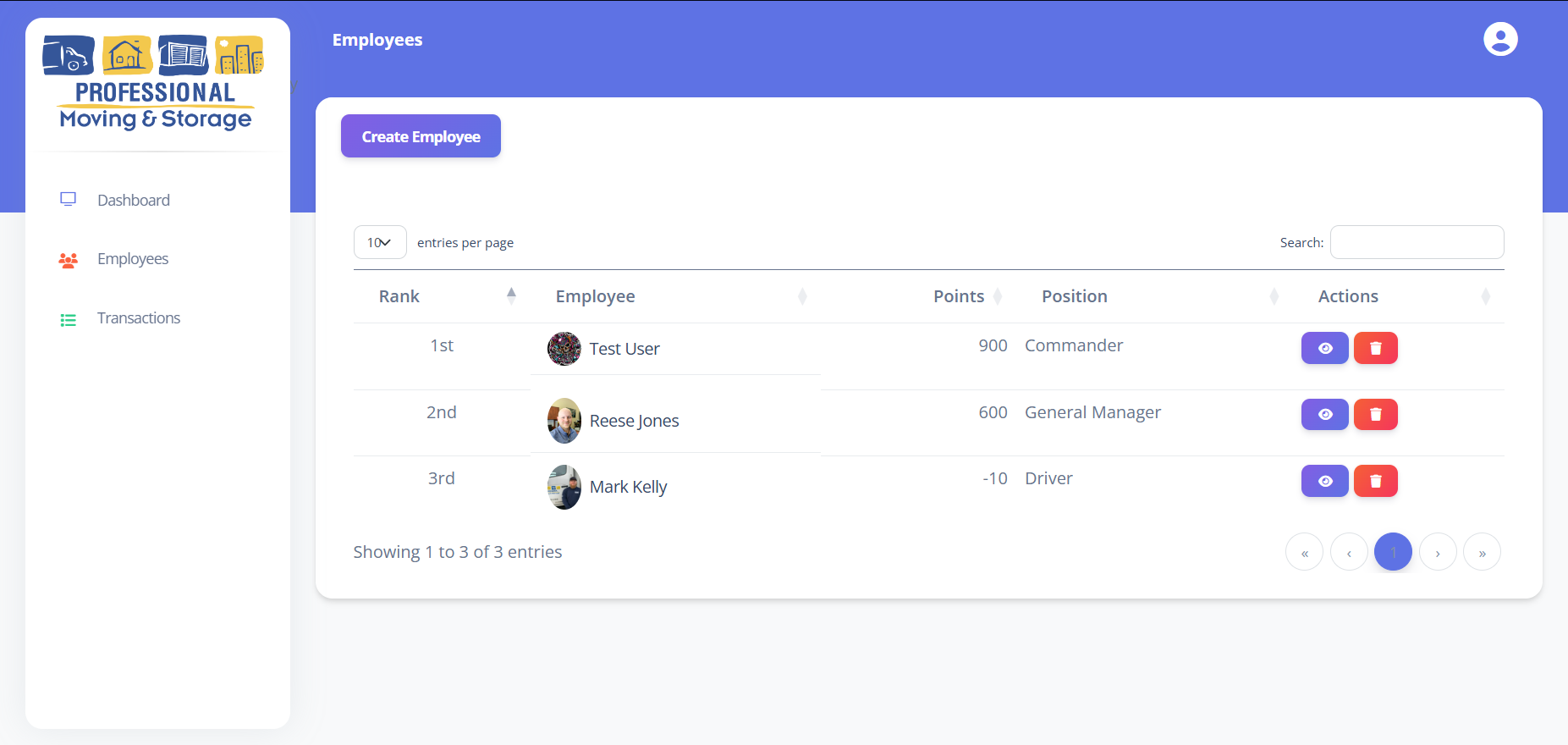The image size is (1568, 745).
Task: Open the entries per page dropdown
Action: pos(379,242)
